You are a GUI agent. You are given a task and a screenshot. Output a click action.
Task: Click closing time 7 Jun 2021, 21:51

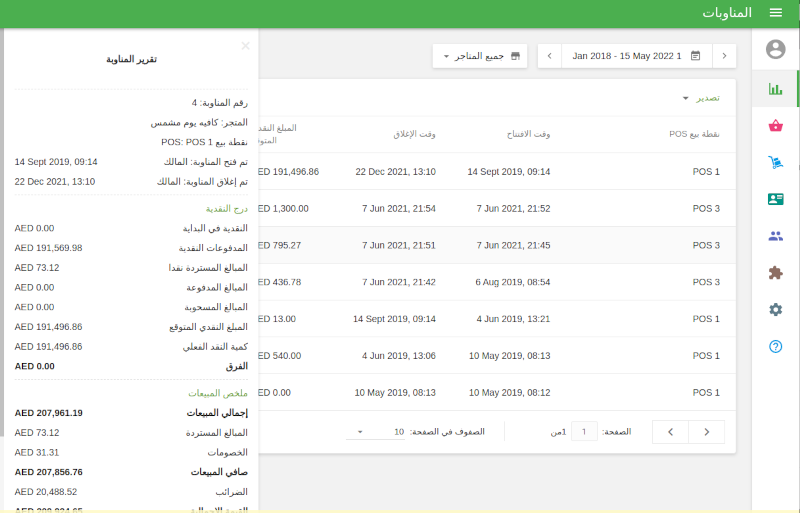[399, 245]
